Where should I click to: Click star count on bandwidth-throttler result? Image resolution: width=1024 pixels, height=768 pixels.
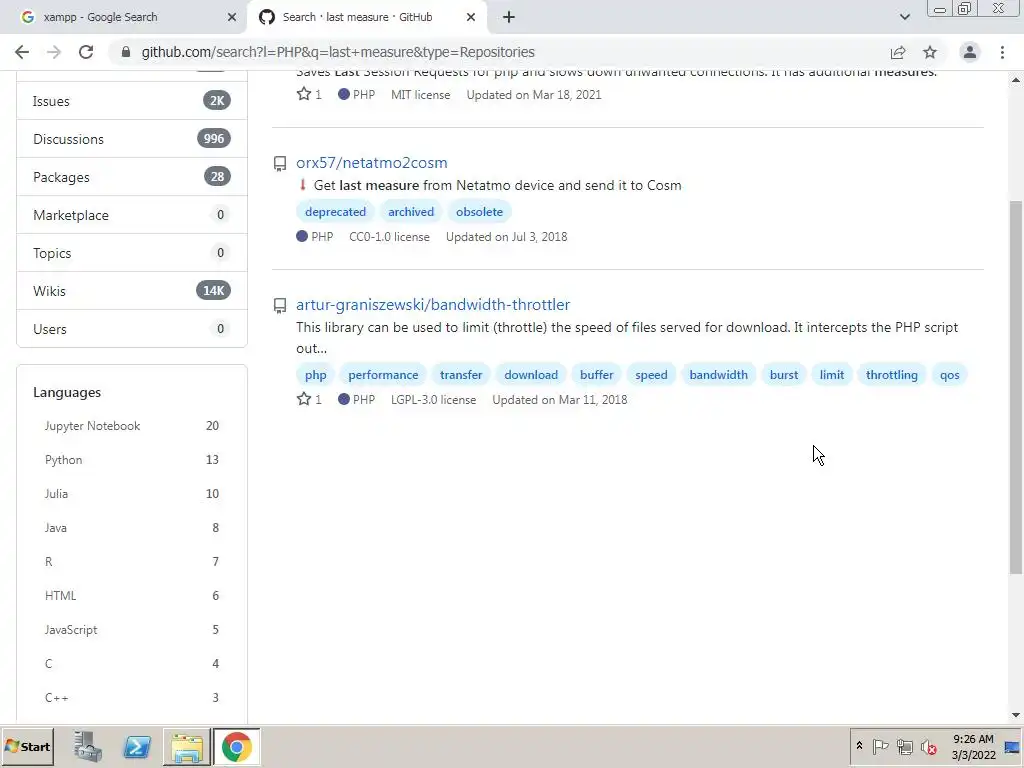[x=309, y=399]
